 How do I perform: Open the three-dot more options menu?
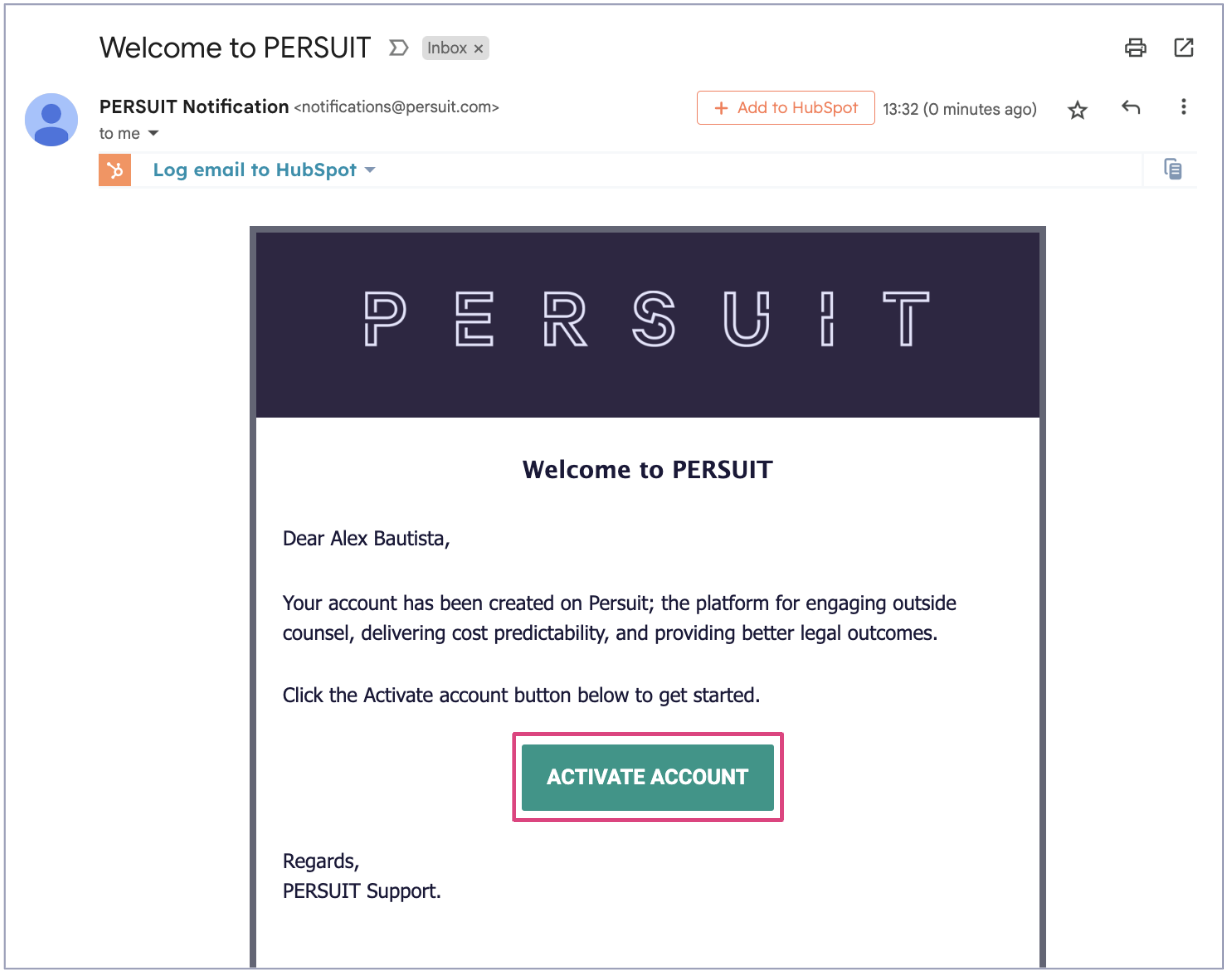pyautogui.click(x=1184, y=107)
